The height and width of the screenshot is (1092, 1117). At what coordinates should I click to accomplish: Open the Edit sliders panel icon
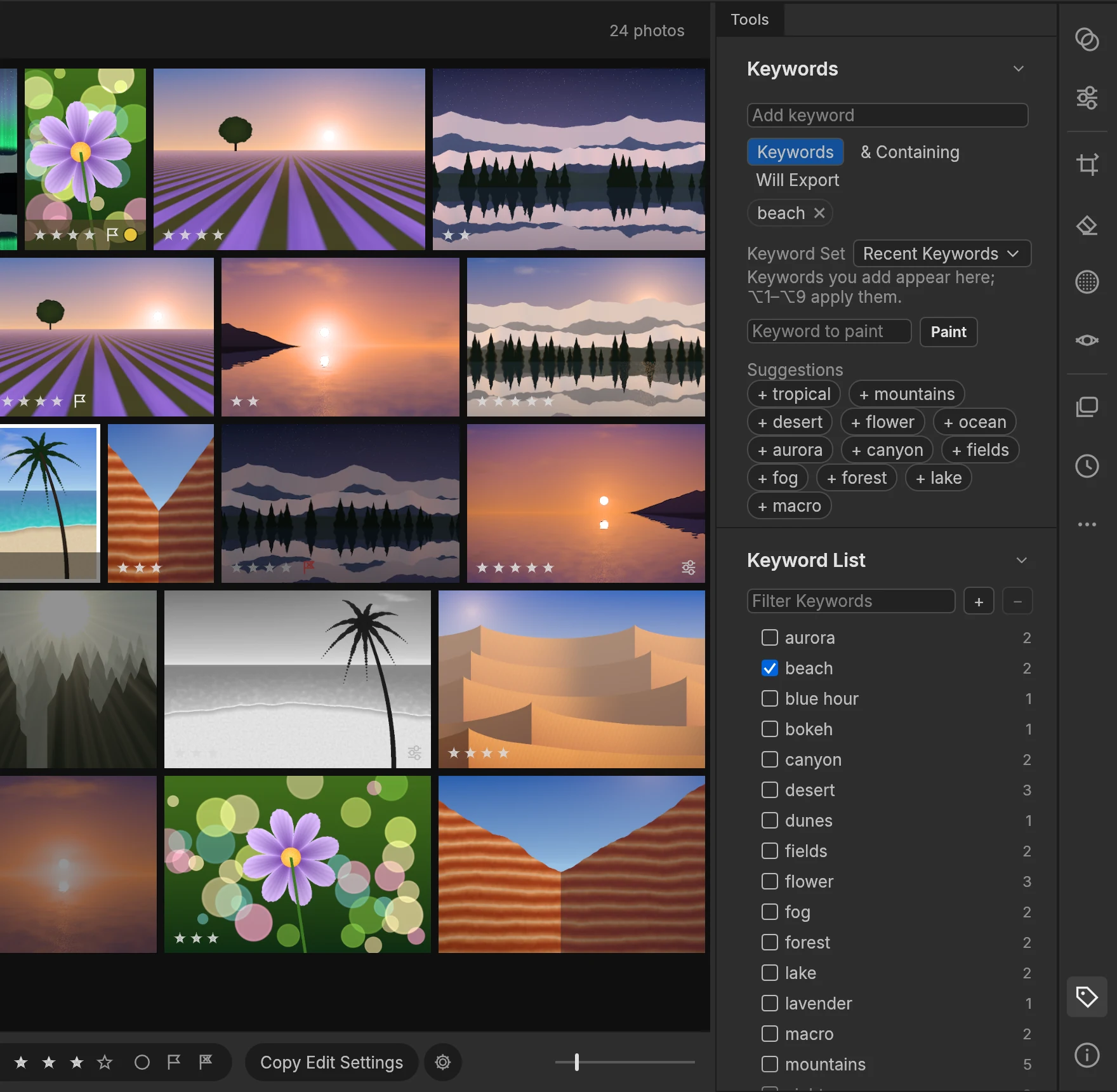point(1087,98)
